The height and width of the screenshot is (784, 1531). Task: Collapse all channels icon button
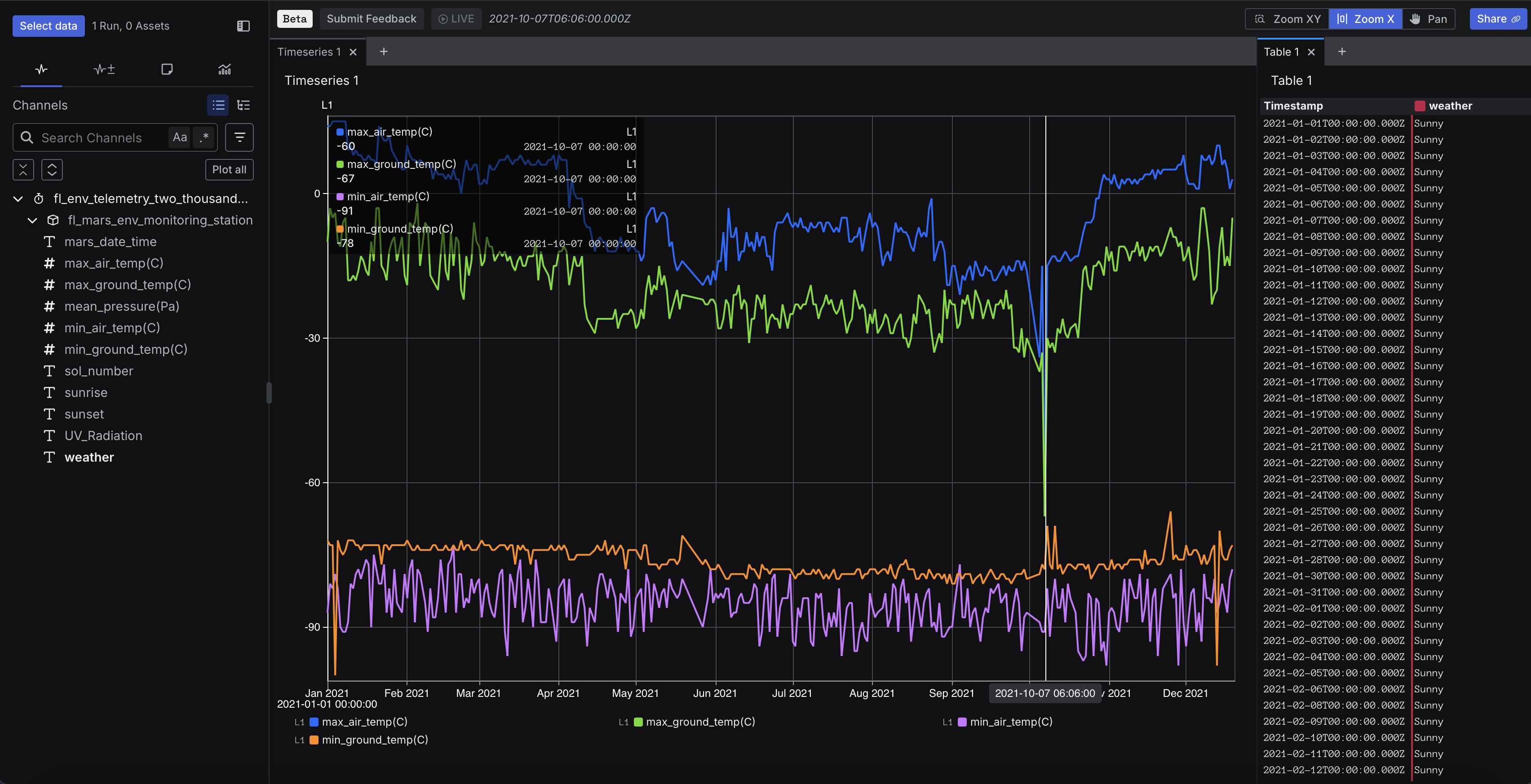click(x=23, y=169)
